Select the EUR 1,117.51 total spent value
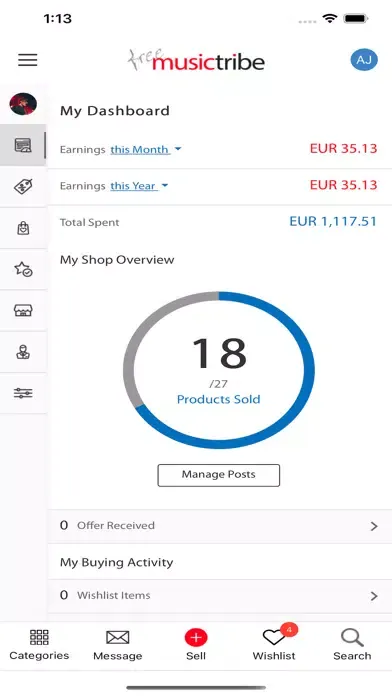Viewport: 392px width, 696px height. point(333,221)
